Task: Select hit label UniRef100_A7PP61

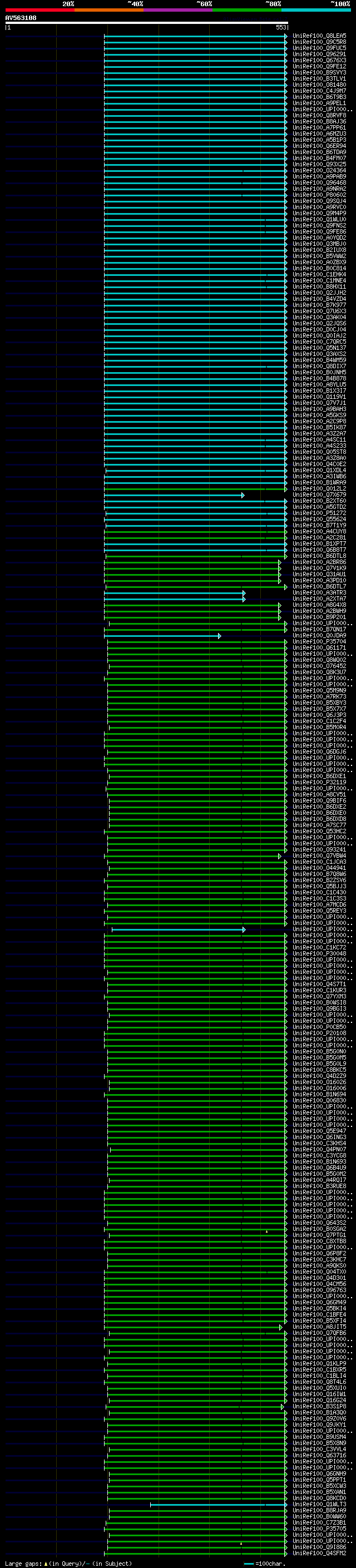Action: [319, 128]
